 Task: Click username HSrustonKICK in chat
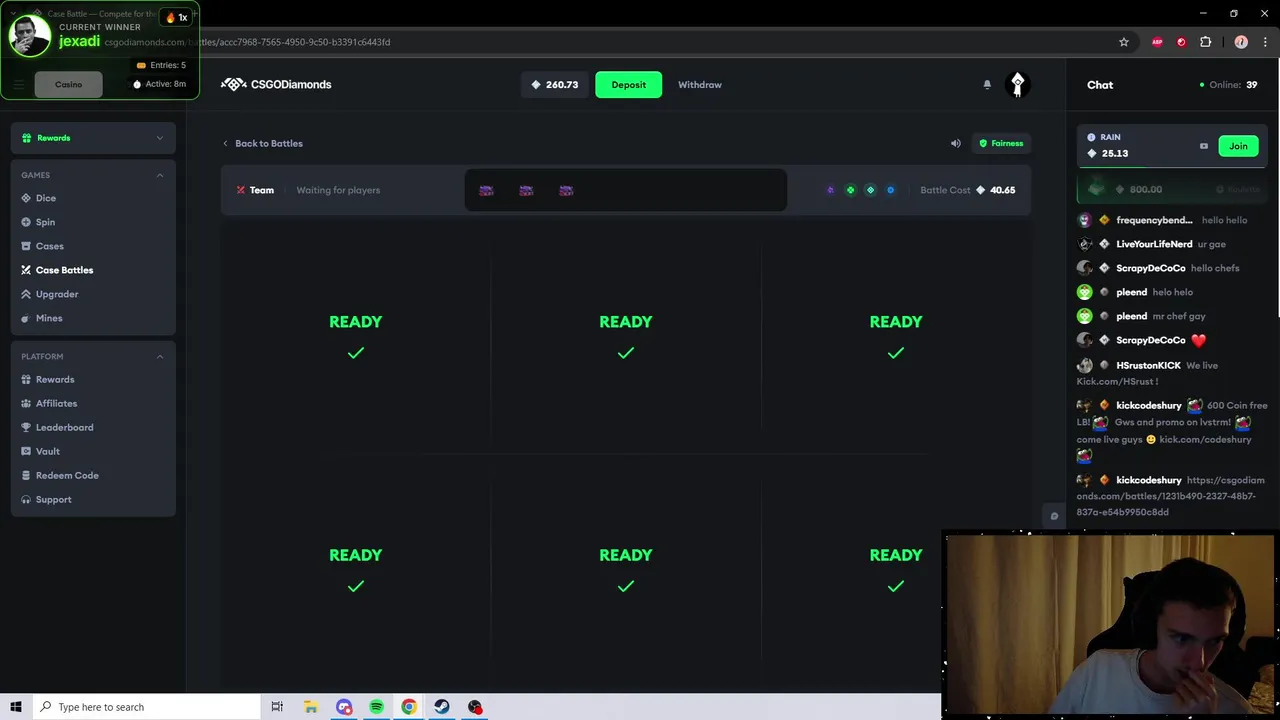1148,366
